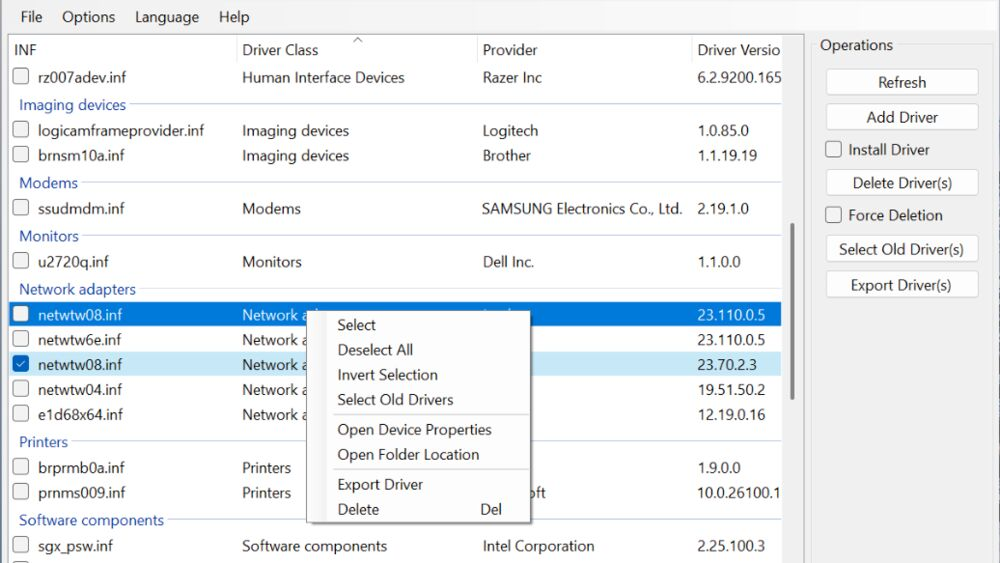The height and width of the screenshot is (563, 1000).
Task: Select the Brother provider cell
Action: coord(506,156)
